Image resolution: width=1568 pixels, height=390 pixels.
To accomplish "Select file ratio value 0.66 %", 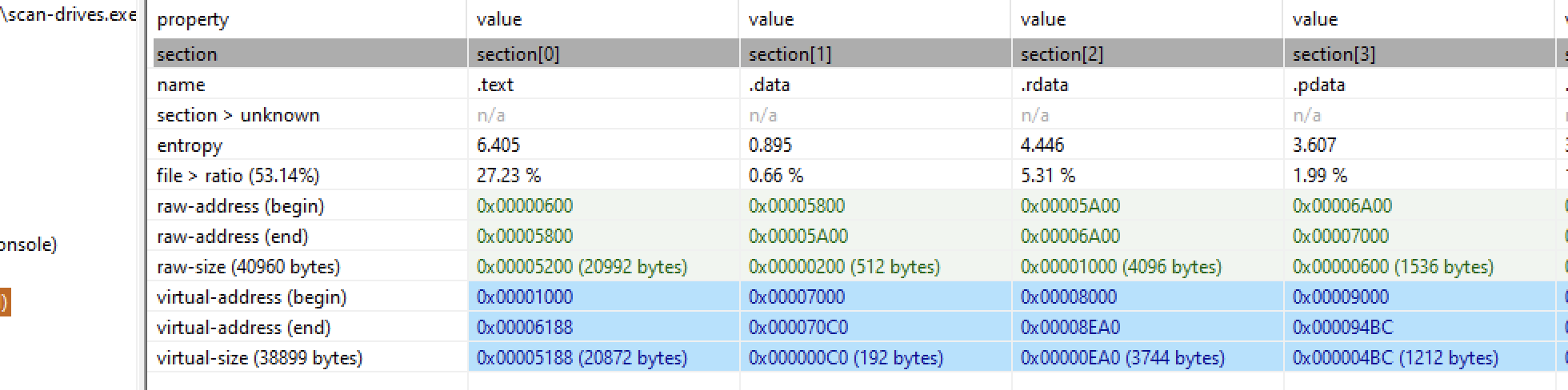I will pos(775,176).
